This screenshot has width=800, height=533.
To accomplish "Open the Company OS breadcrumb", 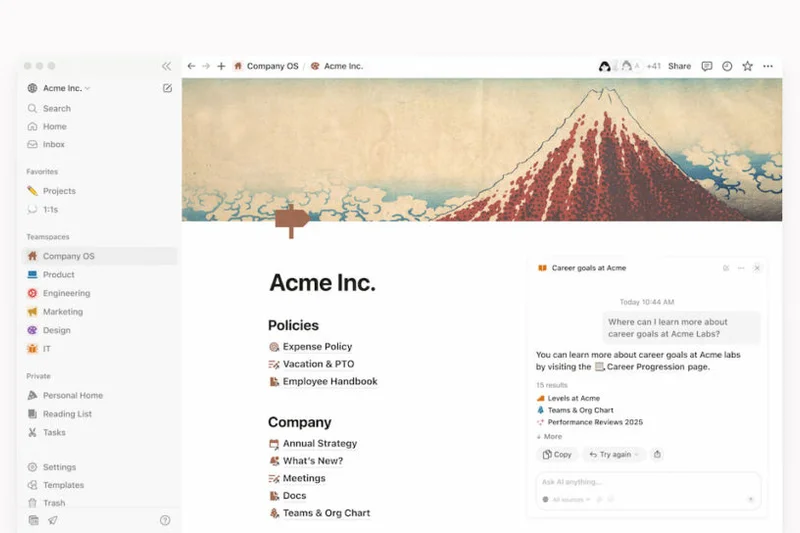I will (266, 66).
